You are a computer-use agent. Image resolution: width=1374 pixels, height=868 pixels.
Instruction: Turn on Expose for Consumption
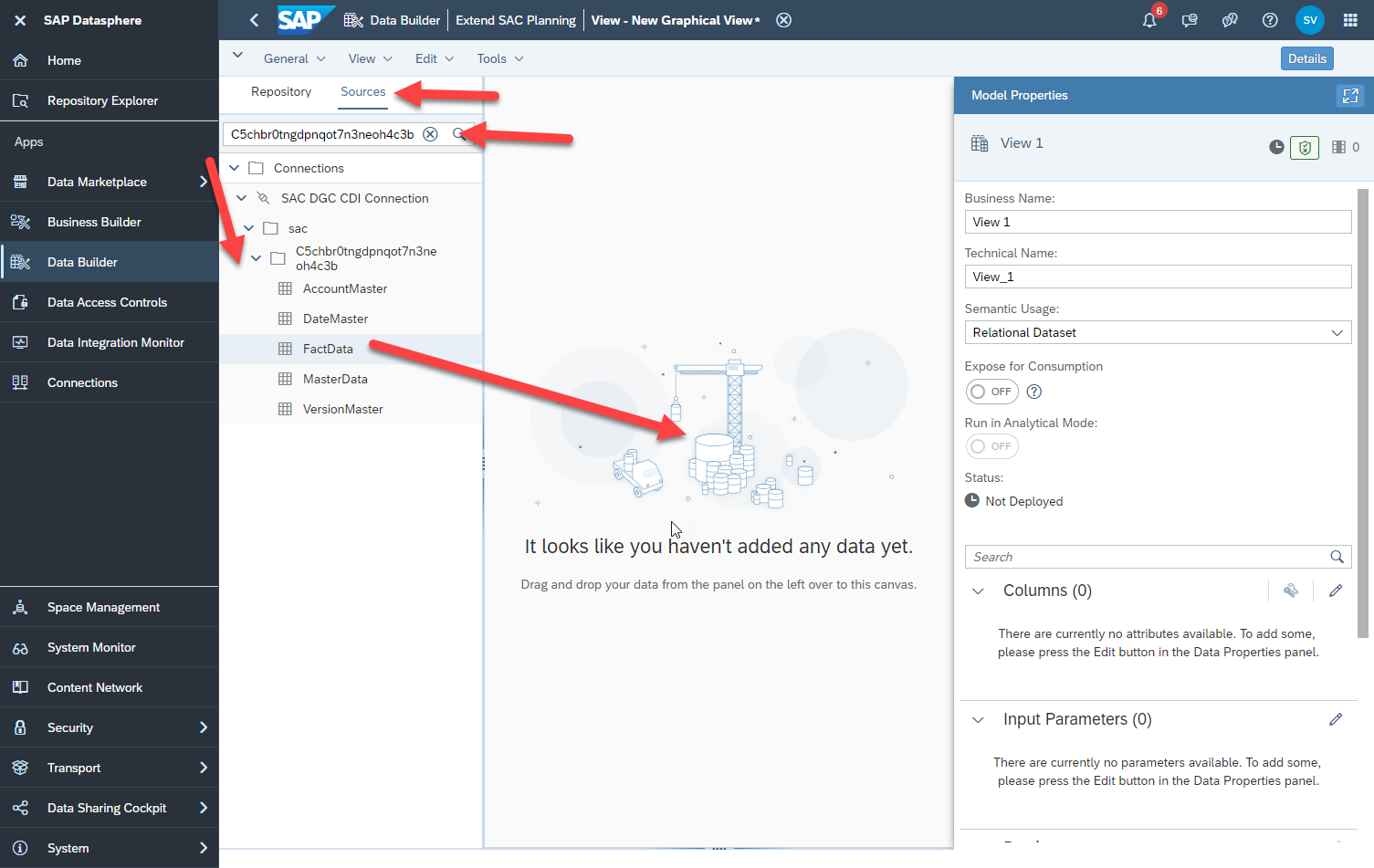tap(991, 391)
